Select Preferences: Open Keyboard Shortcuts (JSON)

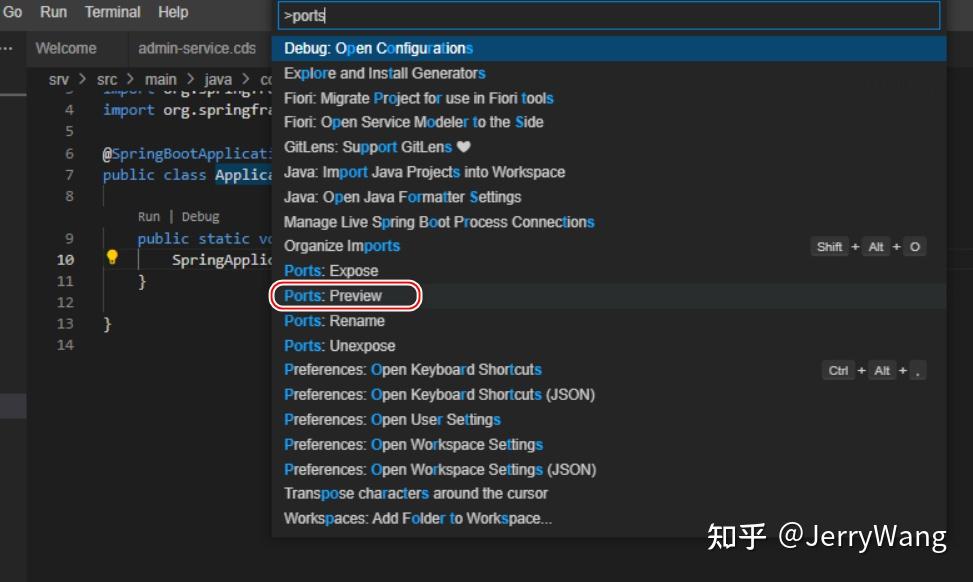click(x=609, y=395)
